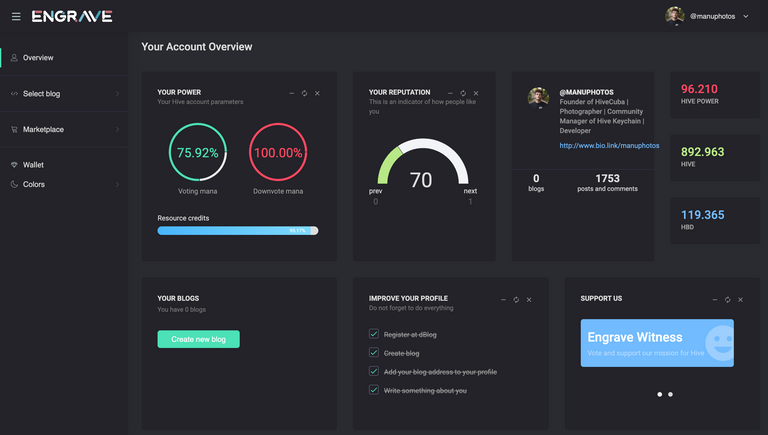This screenshot has width=768, height=435.
Task: Click the Resource credits progress bar
Action: click(238, 231)
